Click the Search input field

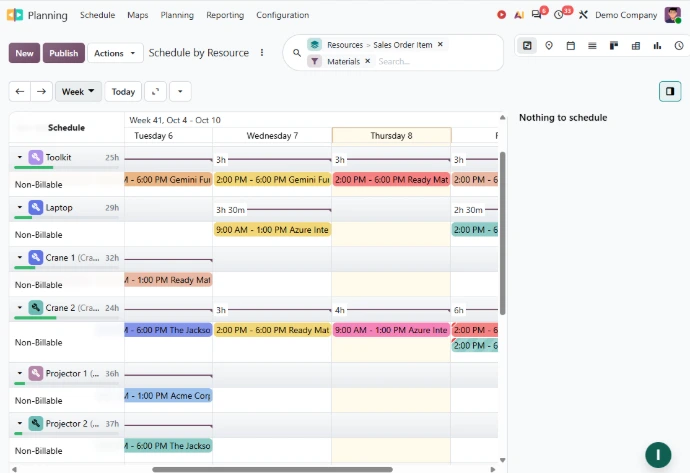(436, 61)
